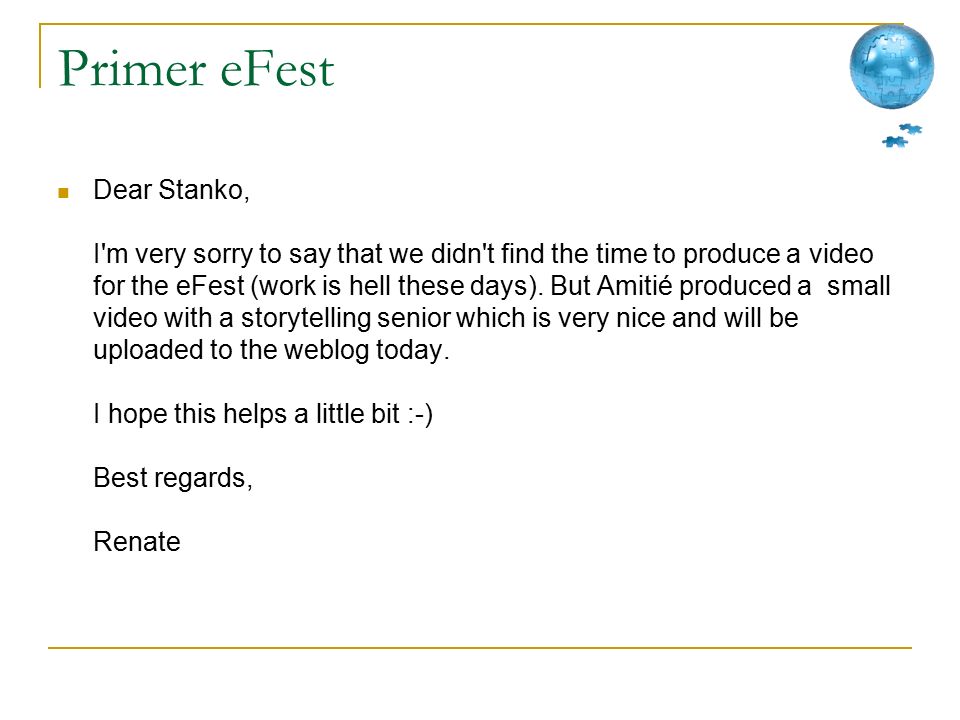Click the word senior in the text
Screen dimensions: 960x720
pos(413,318)
